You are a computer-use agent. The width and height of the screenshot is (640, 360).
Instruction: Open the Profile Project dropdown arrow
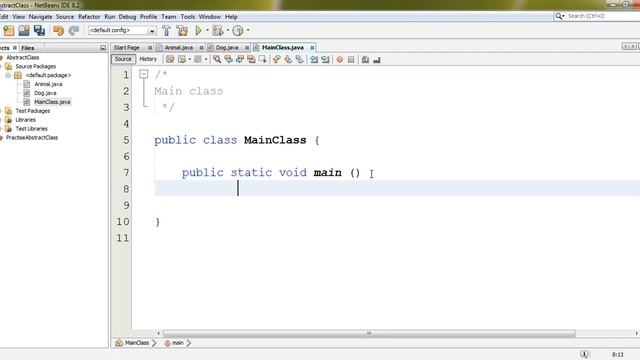point(248,31)
